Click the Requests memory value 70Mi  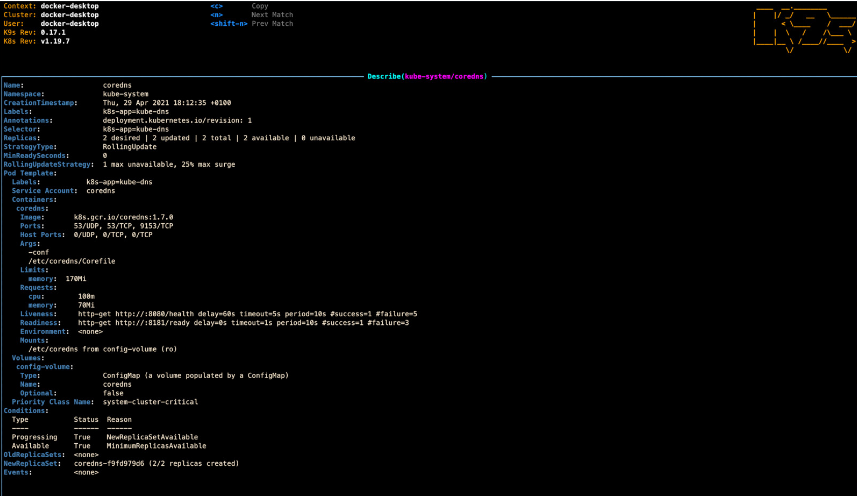pos(86,305)
